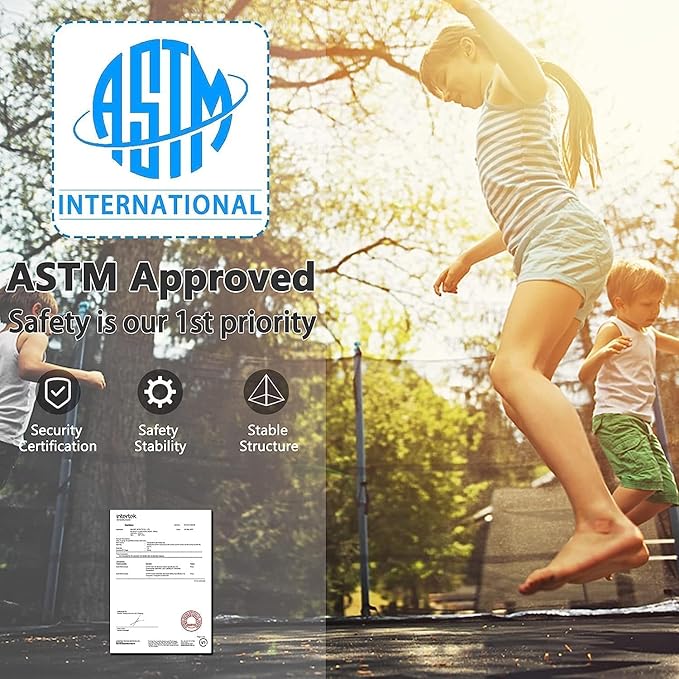This screenshot has height=679, width=679.
Task: Click the "Safety Stability" label
Action: click(x=160, y=439)
